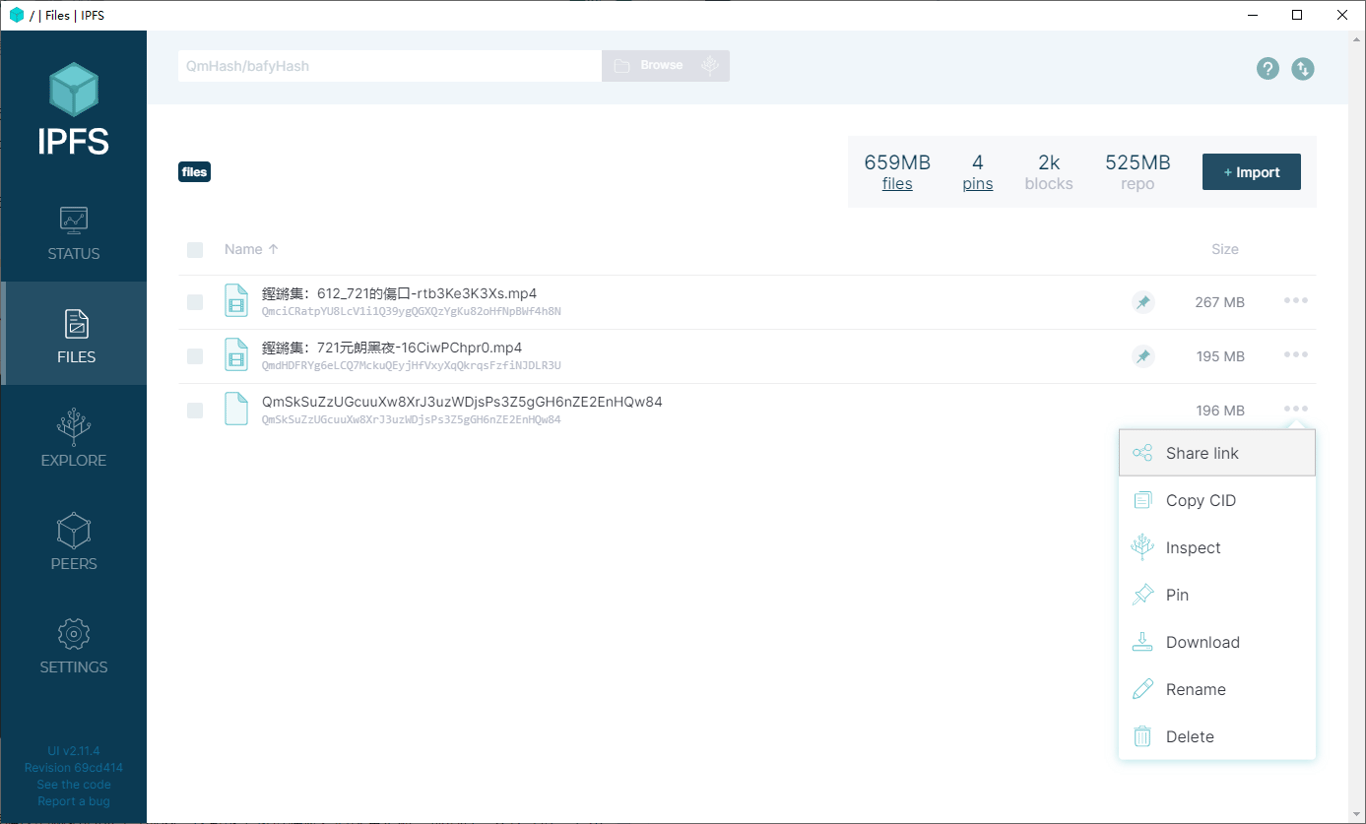The width and height of the screenshot is (1366, 824).
Task: Open the Explore page in sidebar
Action: click(73, 437)
